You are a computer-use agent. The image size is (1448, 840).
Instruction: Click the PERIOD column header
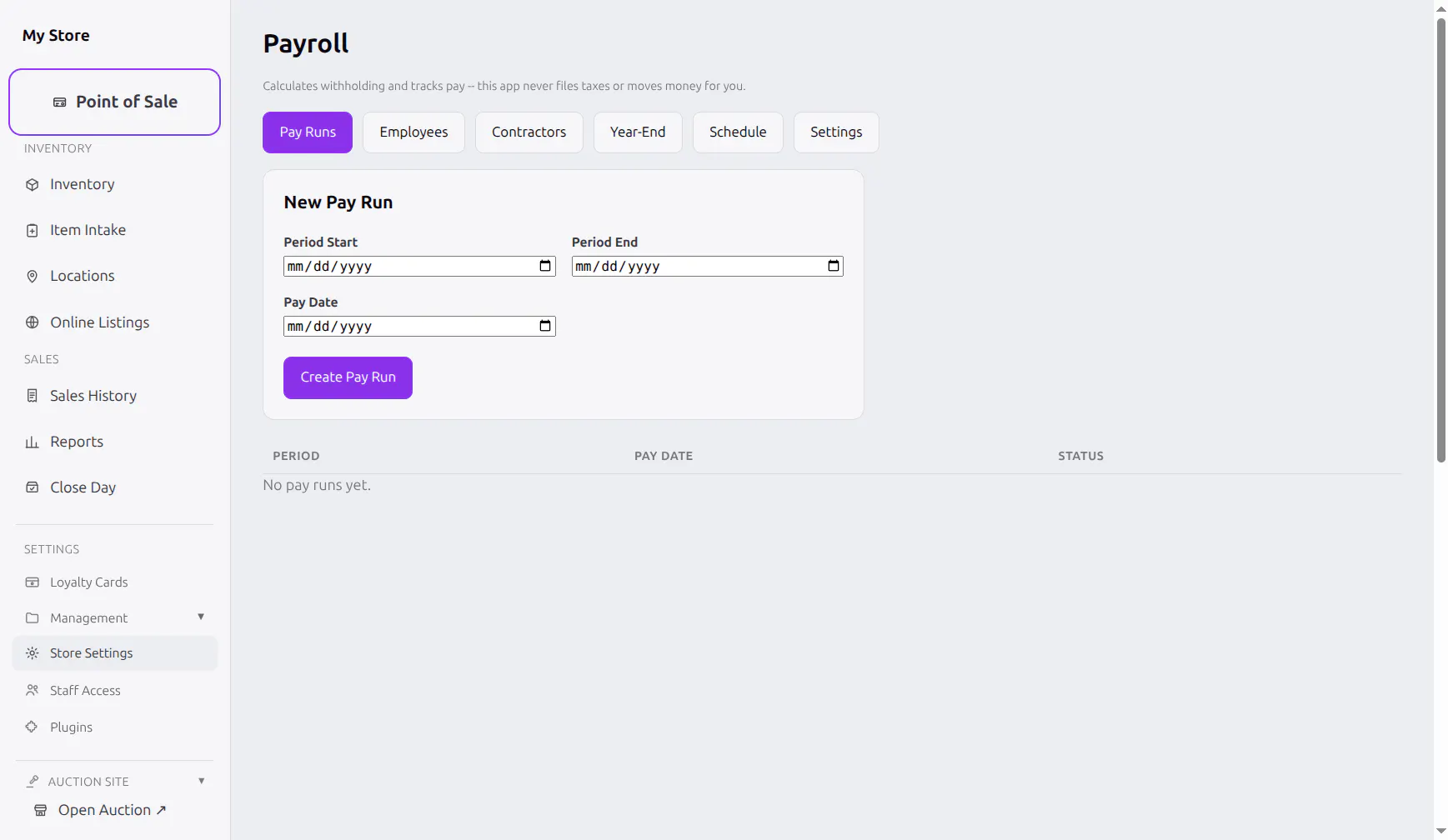[x=296, y=456]
